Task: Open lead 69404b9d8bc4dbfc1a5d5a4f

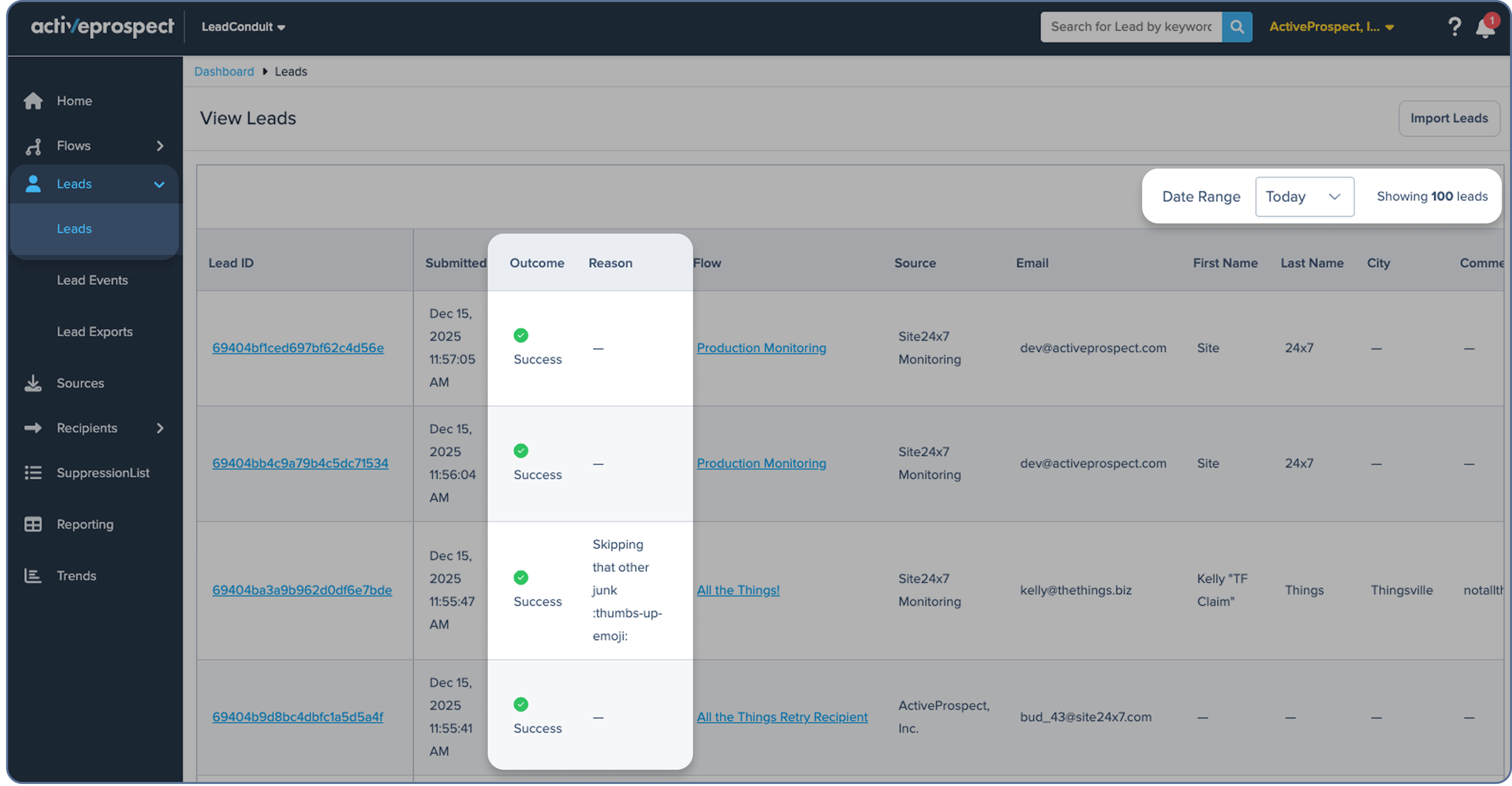Action: (298, 717)
